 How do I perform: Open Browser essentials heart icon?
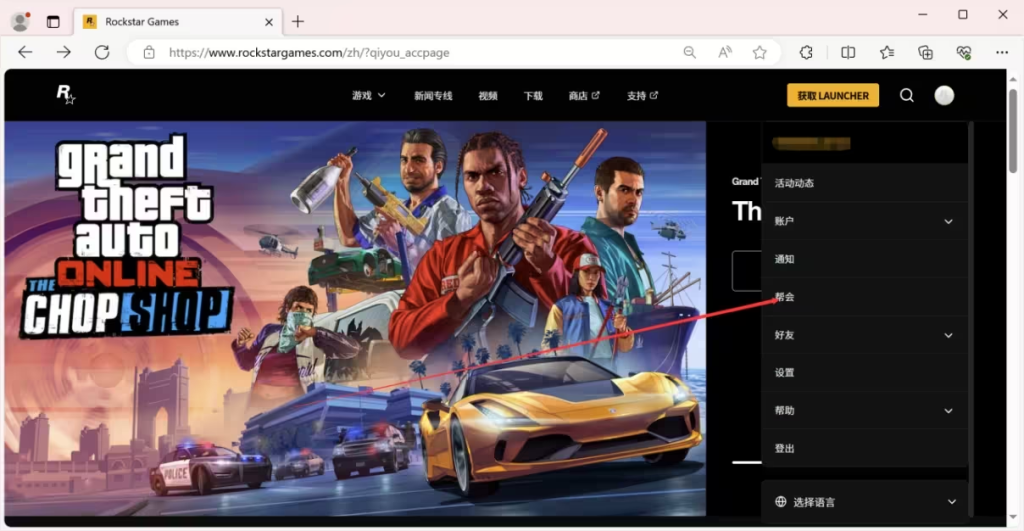pos(963,52)
